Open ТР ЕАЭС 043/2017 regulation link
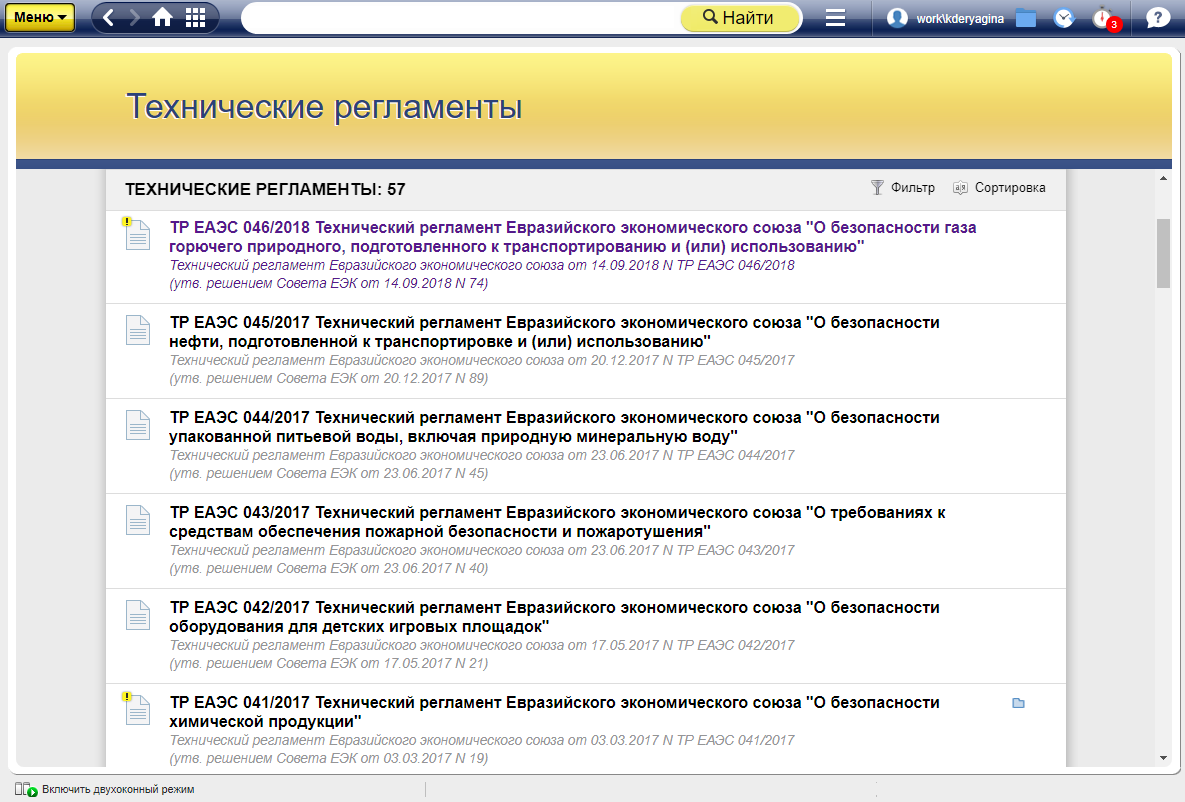This screenshot has height=802, width=1185. [x=558, y=522]
